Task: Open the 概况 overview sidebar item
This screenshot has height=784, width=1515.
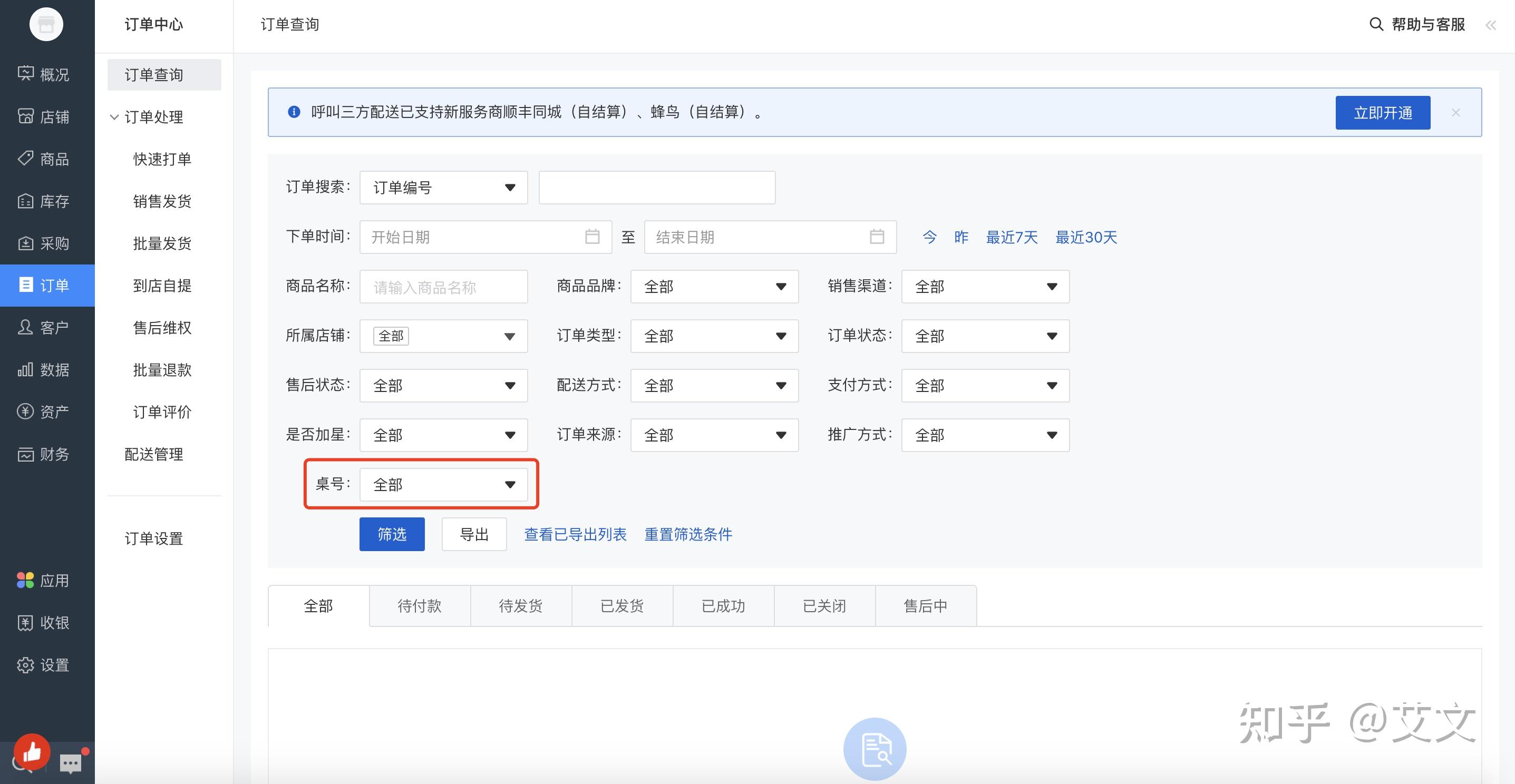Action: (47, 75)
